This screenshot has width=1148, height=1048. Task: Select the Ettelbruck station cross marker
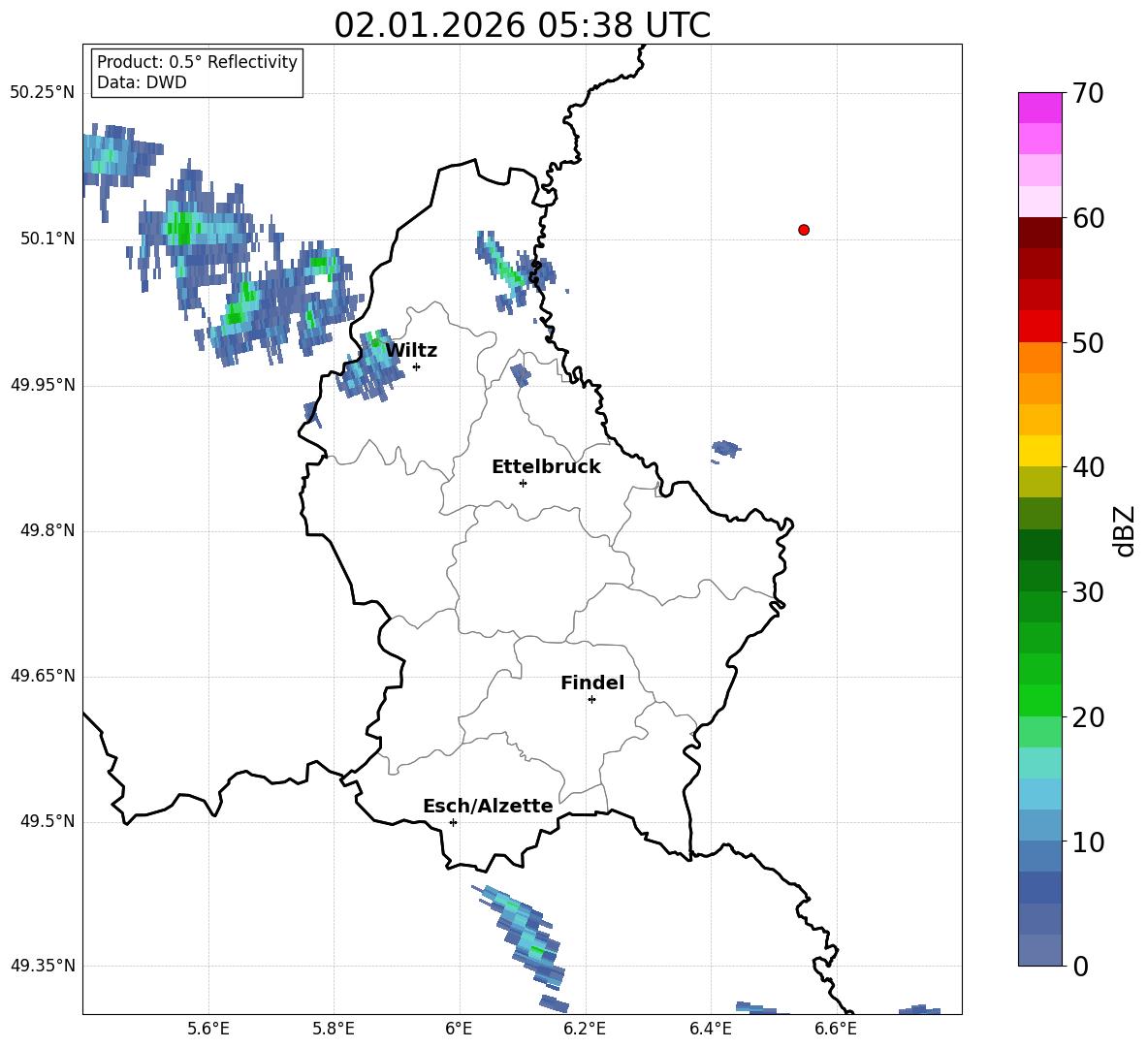point(523,483)
